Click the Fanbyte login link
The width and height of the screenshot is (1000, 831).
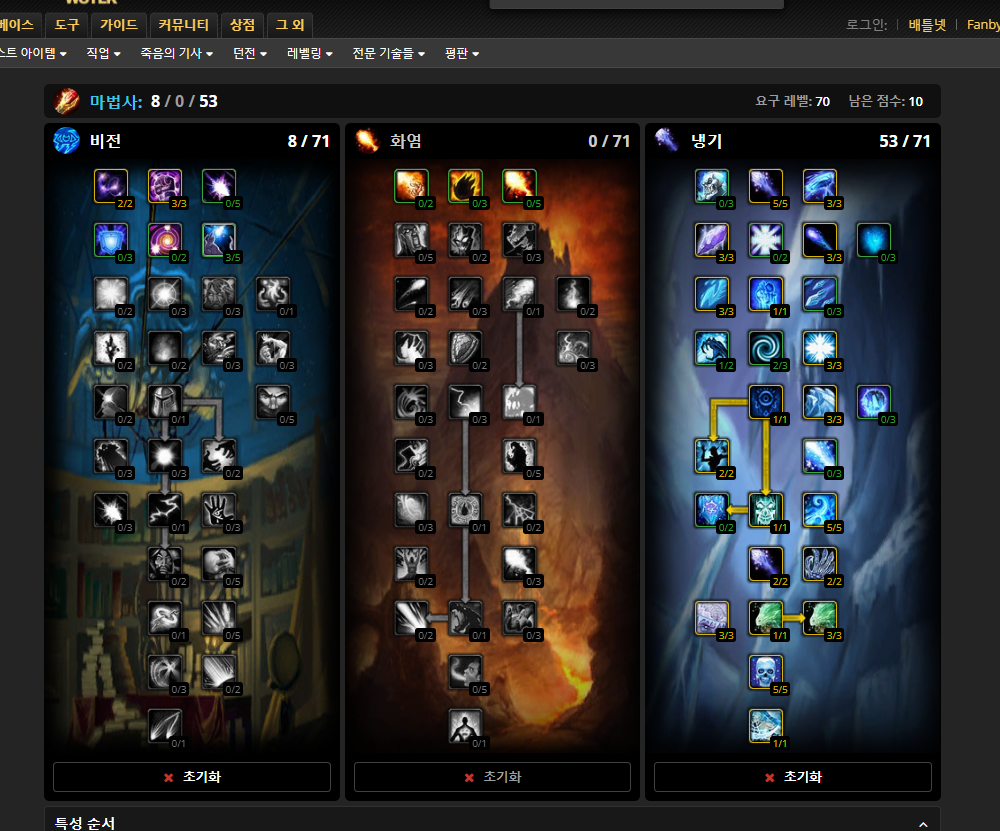tap(983, 25)
